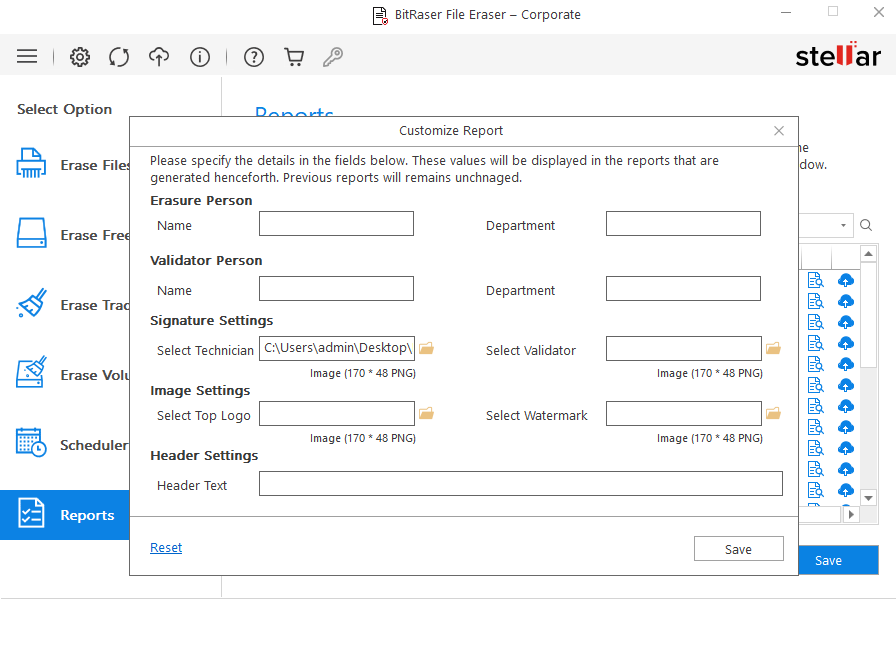Click the Validator Person Department field

(x=683, y=289)
